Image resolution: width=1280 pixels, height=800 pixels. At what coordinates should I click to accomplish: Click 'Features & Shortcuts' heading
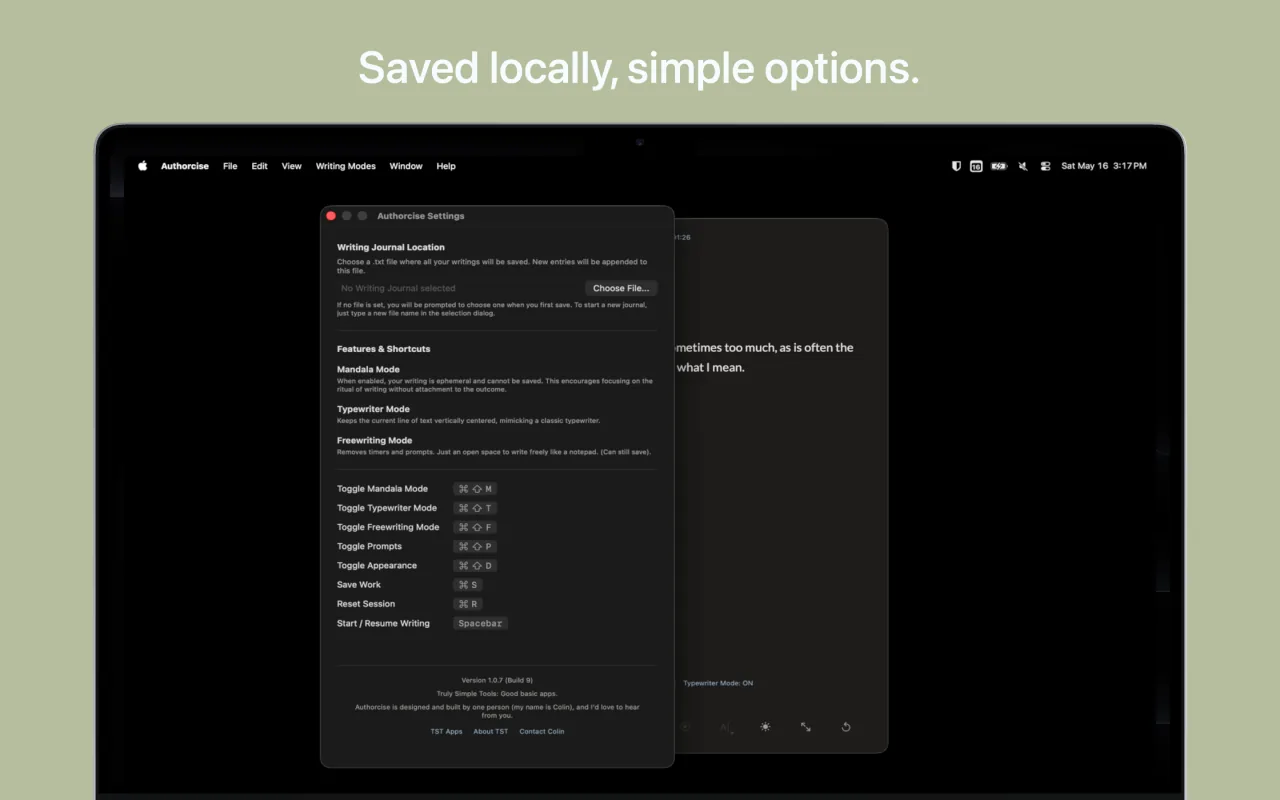tap(384, 349)
